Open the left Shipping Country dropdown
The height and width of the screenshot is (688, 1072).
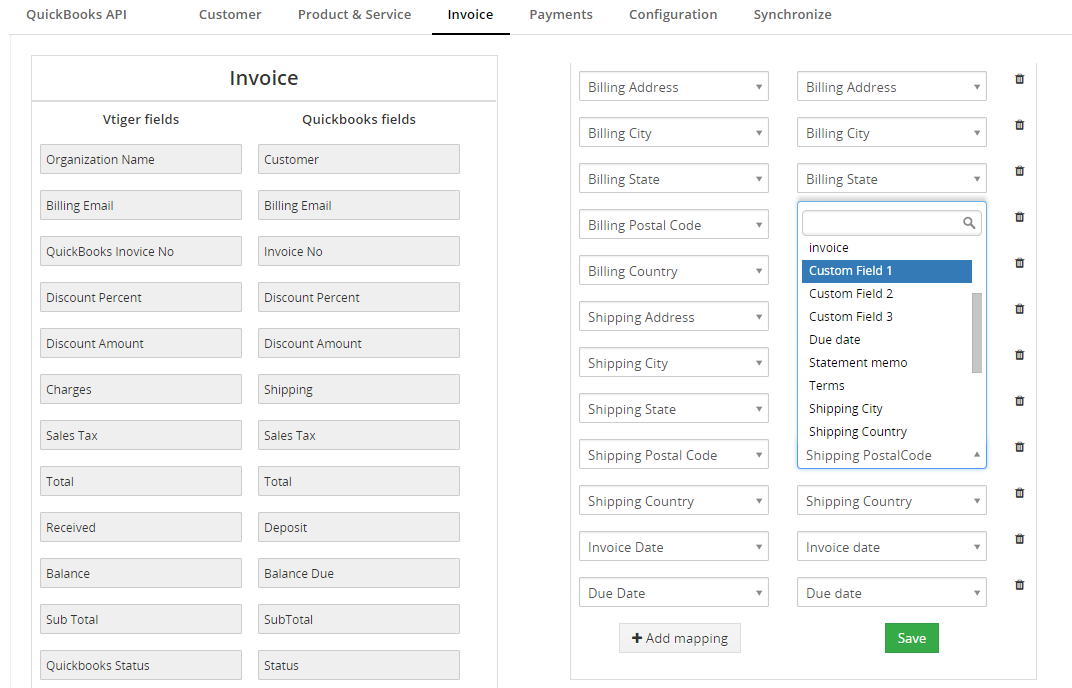673,501
